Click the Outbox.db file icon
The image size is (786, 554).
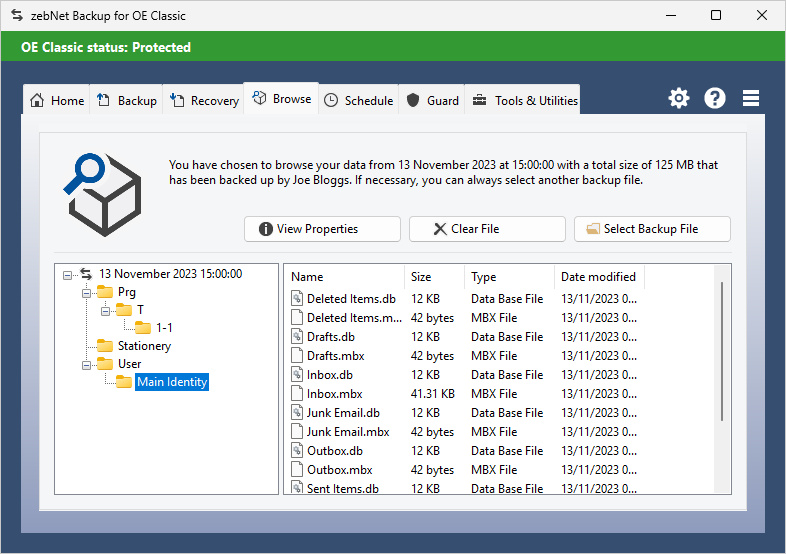[297, 451]
